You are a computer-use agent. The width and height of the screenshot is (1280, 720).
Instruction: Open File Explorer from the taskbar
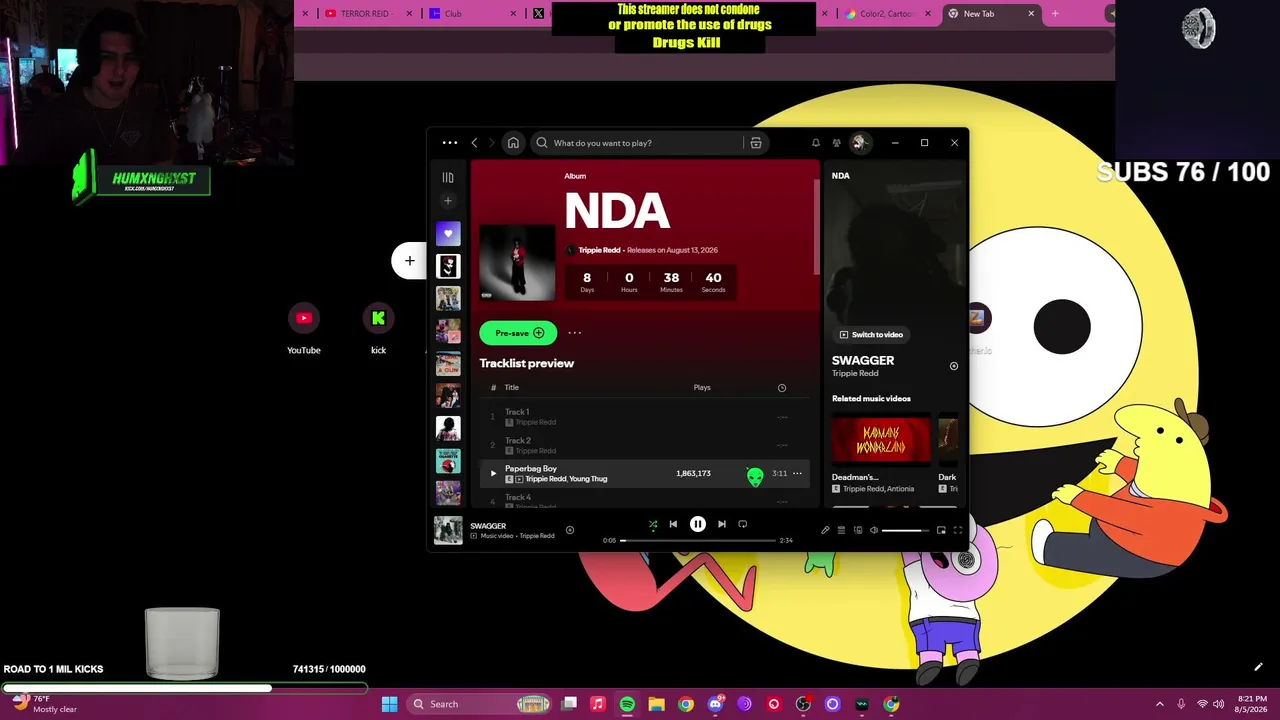pyautogui.click(x=656, y=704)
